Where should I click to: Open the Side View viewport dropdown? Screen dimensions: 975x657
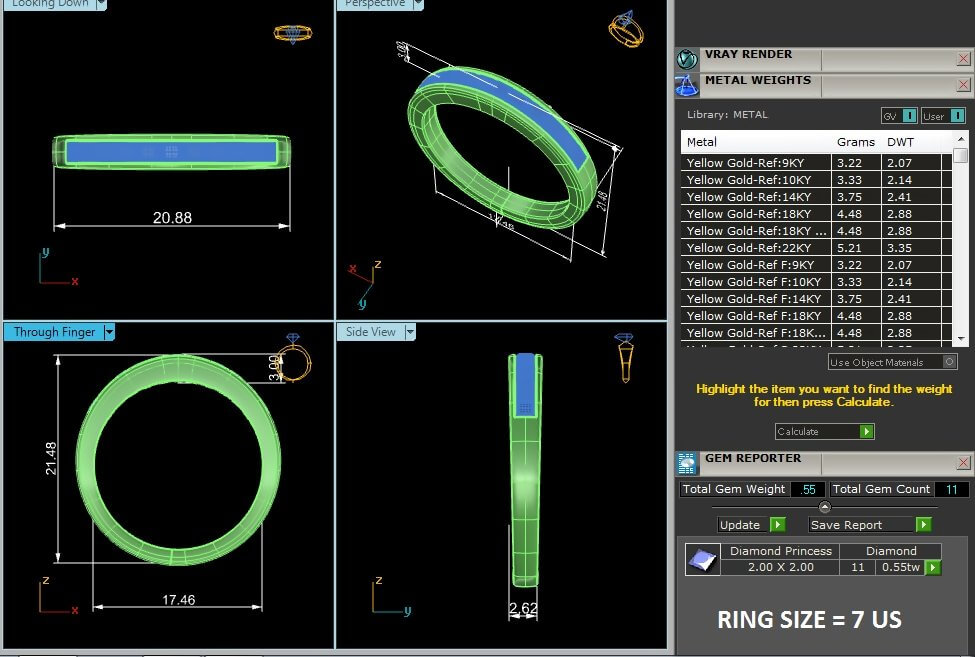click(x=410, y=332)
